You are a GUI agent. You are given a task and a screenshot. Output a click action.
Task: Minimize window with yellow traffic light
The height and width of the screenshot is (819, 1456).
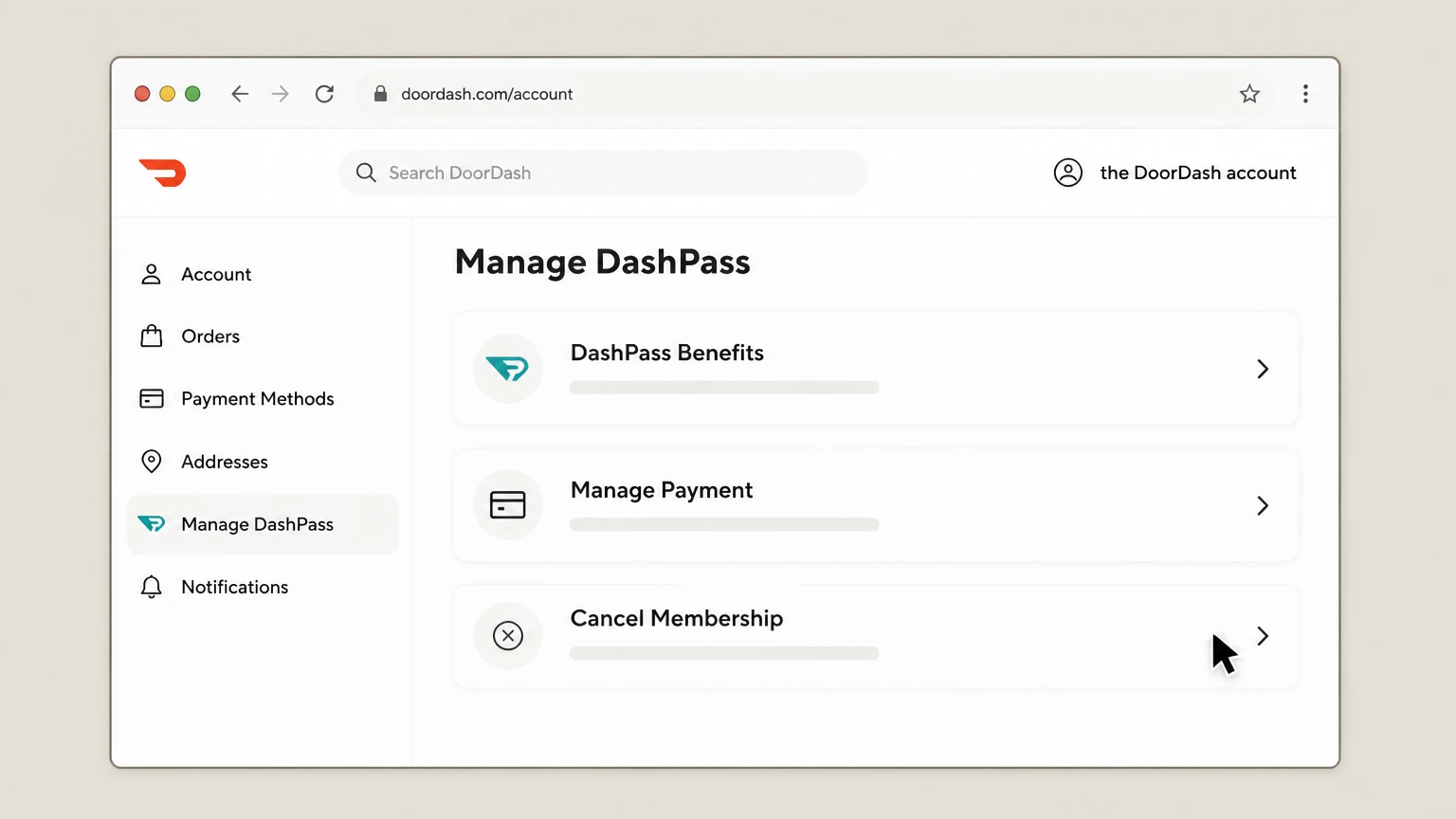[168, 94]
